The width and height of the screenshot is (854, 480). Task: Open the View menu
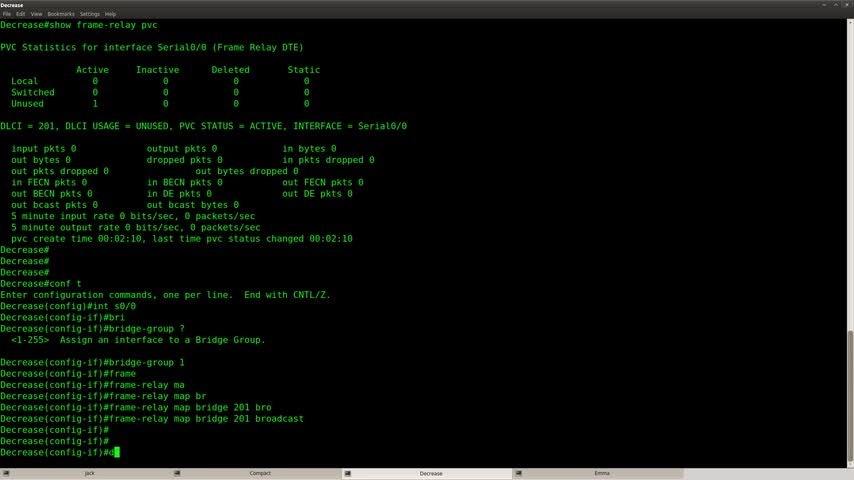click(36, 14)
